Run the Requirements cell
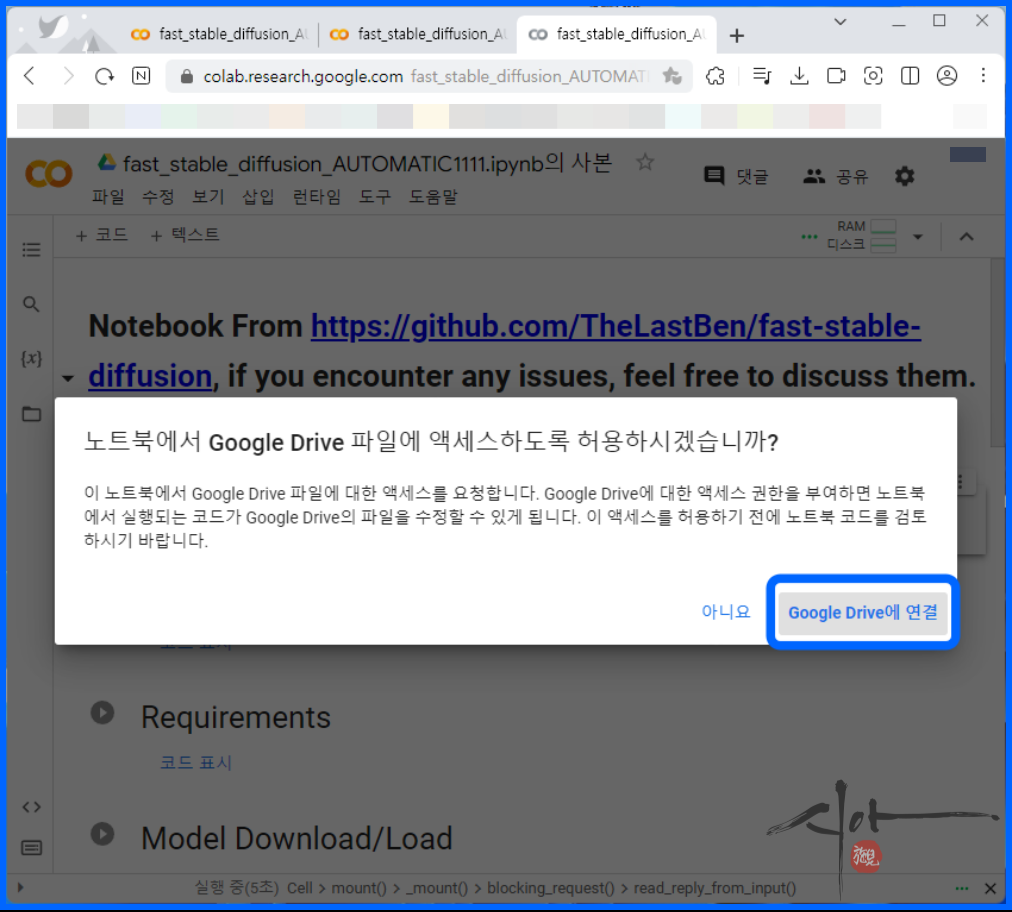The image size is (1012, 912). click(103, 713)
